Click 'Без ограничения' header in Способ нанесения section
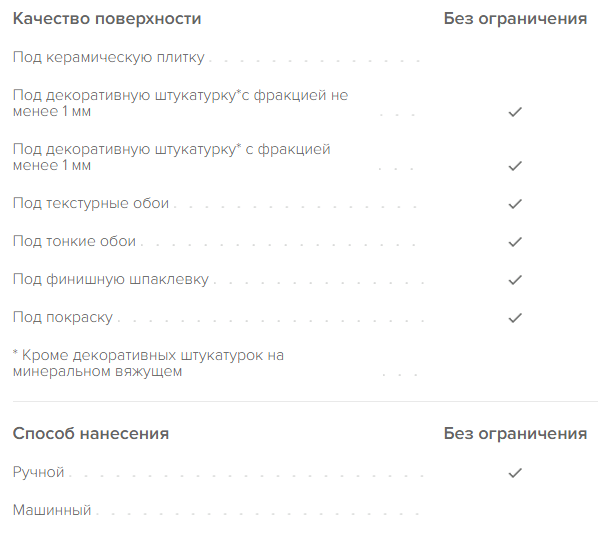 [x=515, y=434]
